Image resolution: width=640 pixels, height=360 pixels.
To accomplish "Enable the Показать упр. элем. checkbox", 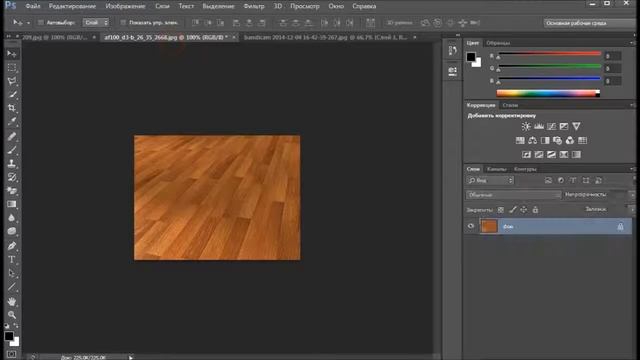I will 123,22.
